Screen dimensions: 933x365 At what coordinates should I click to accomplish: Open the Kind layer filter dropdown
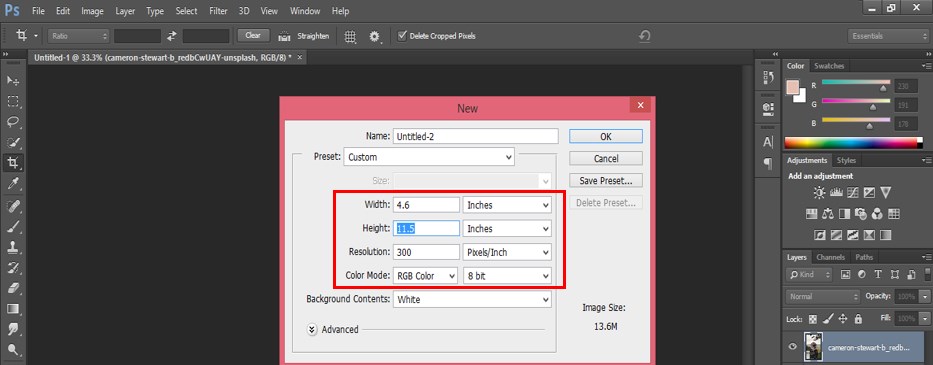pos(808,274)
